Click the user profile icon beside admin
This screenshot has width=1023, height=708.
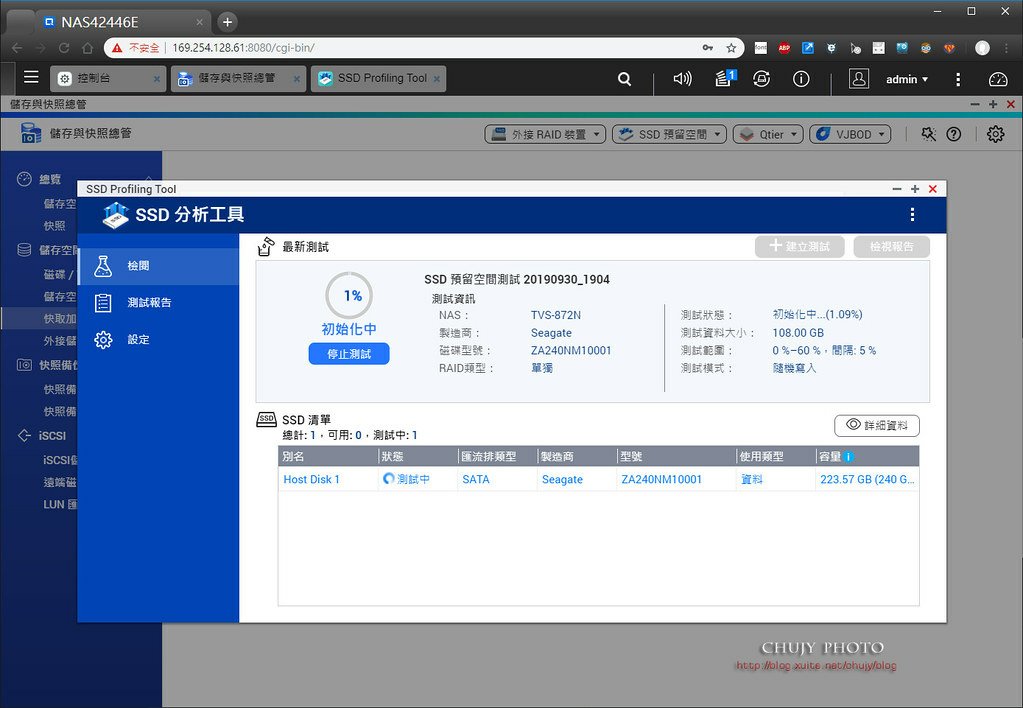[859, 79]
